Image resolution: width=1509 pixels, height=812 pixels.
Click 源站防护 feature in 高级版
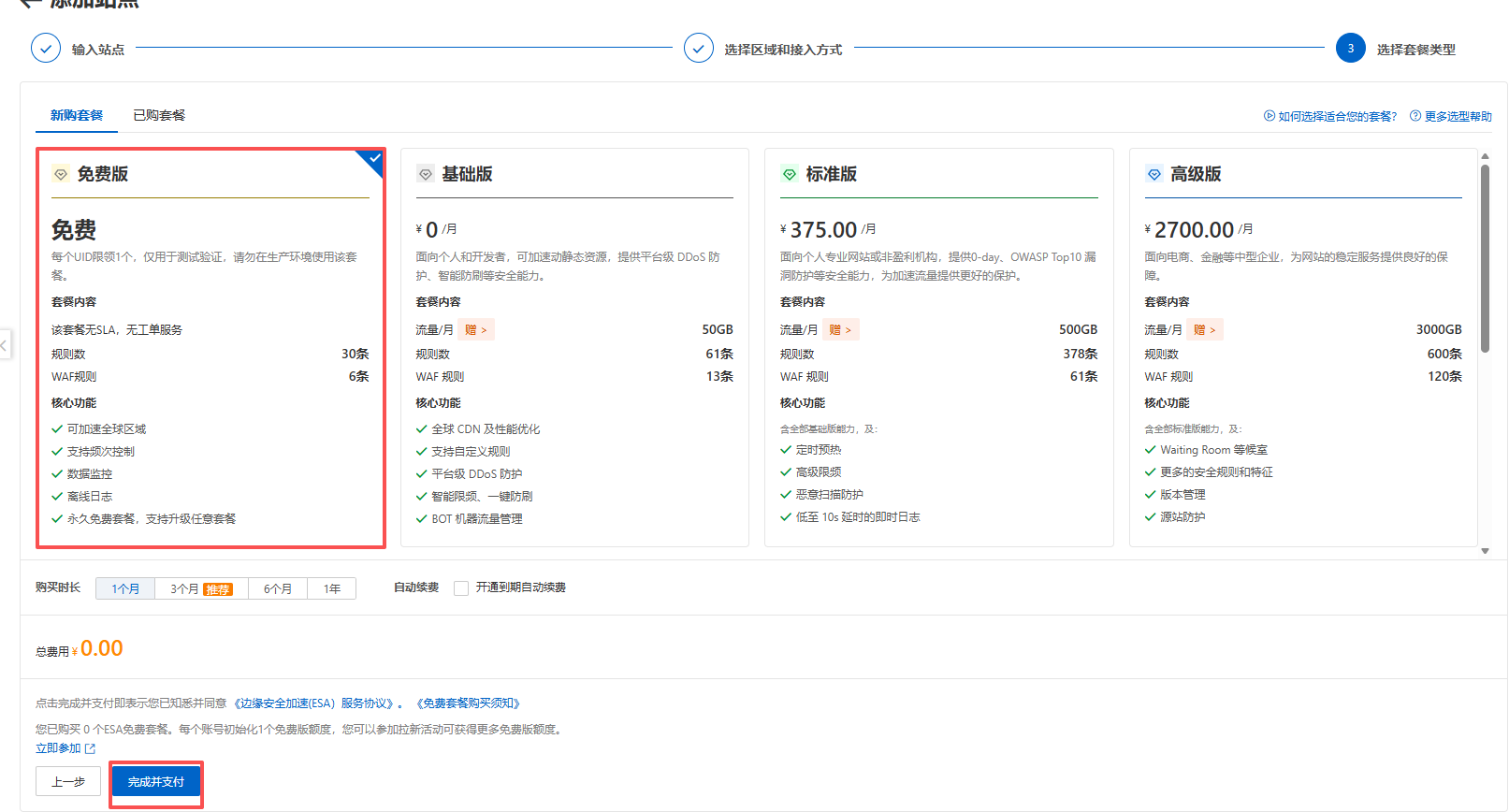click(x=1183, y=517)
